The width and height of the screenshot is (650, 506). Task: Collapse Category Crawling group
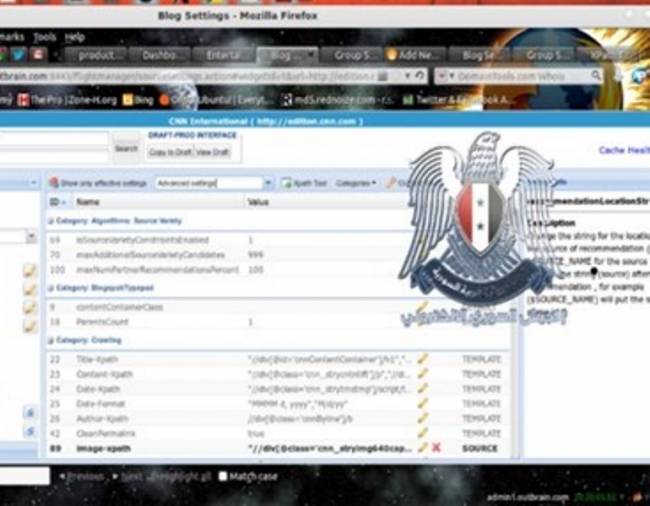[51, 340]
